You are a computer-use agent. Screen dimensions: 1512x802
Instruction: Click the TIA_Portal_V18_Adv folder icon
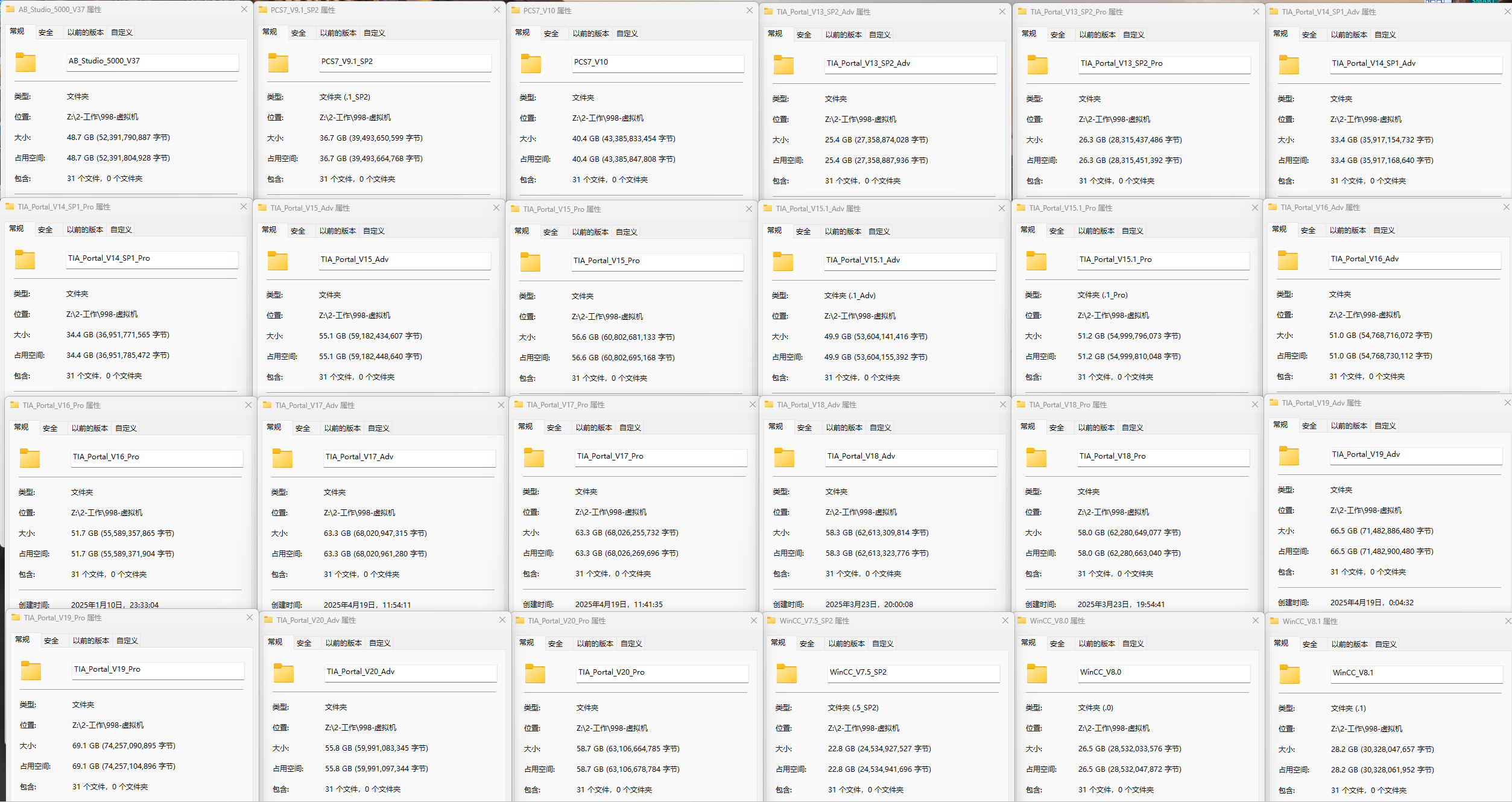[x=784, y=457]
